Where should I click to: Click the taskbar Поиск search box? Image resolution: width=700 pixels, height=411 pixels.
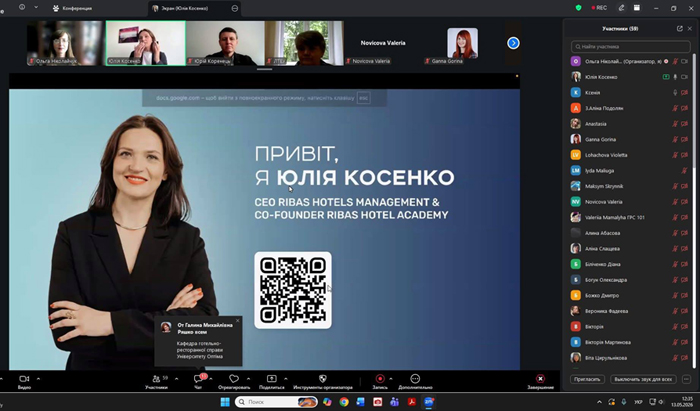tap(276, 402)
